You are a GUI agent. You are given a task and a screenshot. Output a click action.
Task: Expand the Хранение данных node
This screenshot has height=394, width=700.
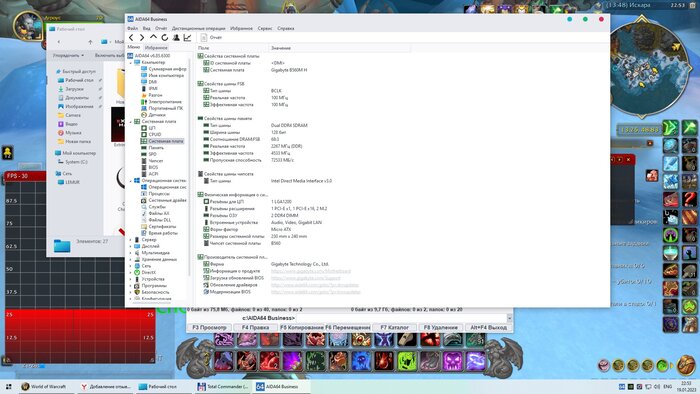click(131, 259)
